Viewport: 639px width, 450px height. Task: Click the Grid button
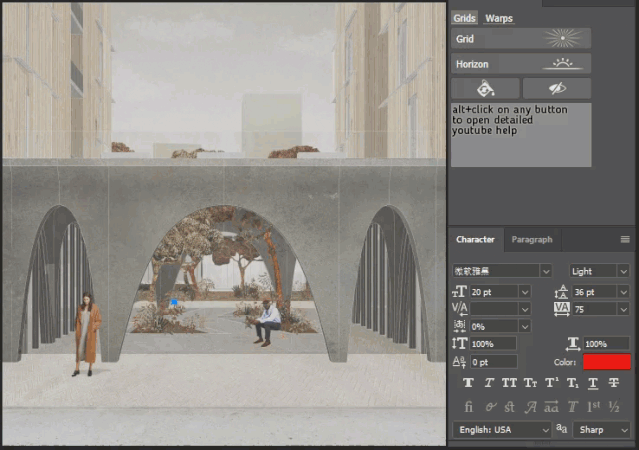pos(521,39)
